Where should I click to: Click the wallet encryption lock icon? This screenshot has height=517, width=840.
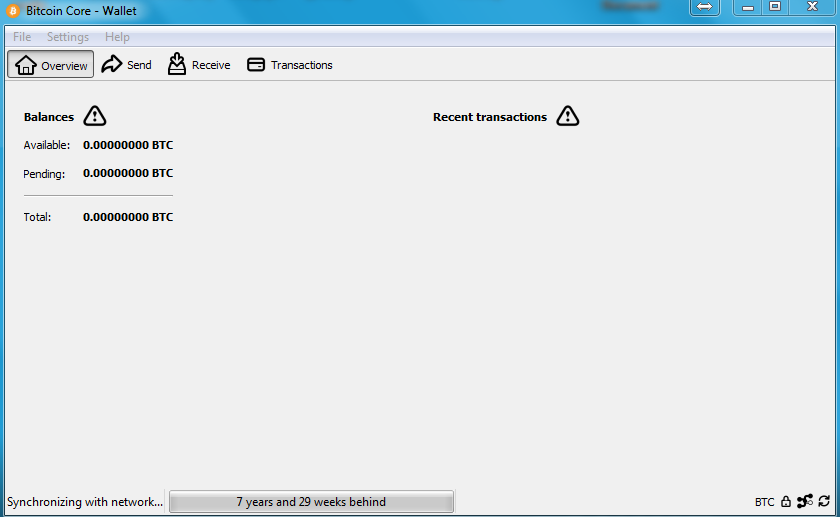[785, 501]
